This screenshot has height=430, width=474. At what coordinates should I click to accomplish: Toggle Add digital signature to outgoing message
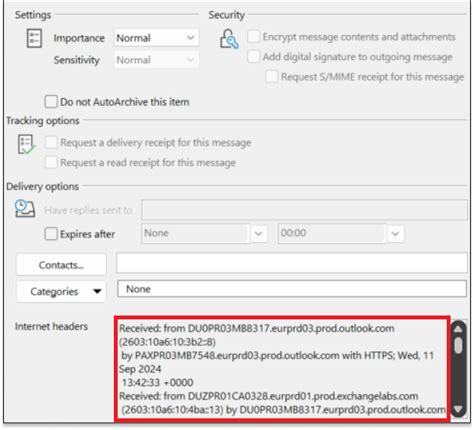[253, 56]
